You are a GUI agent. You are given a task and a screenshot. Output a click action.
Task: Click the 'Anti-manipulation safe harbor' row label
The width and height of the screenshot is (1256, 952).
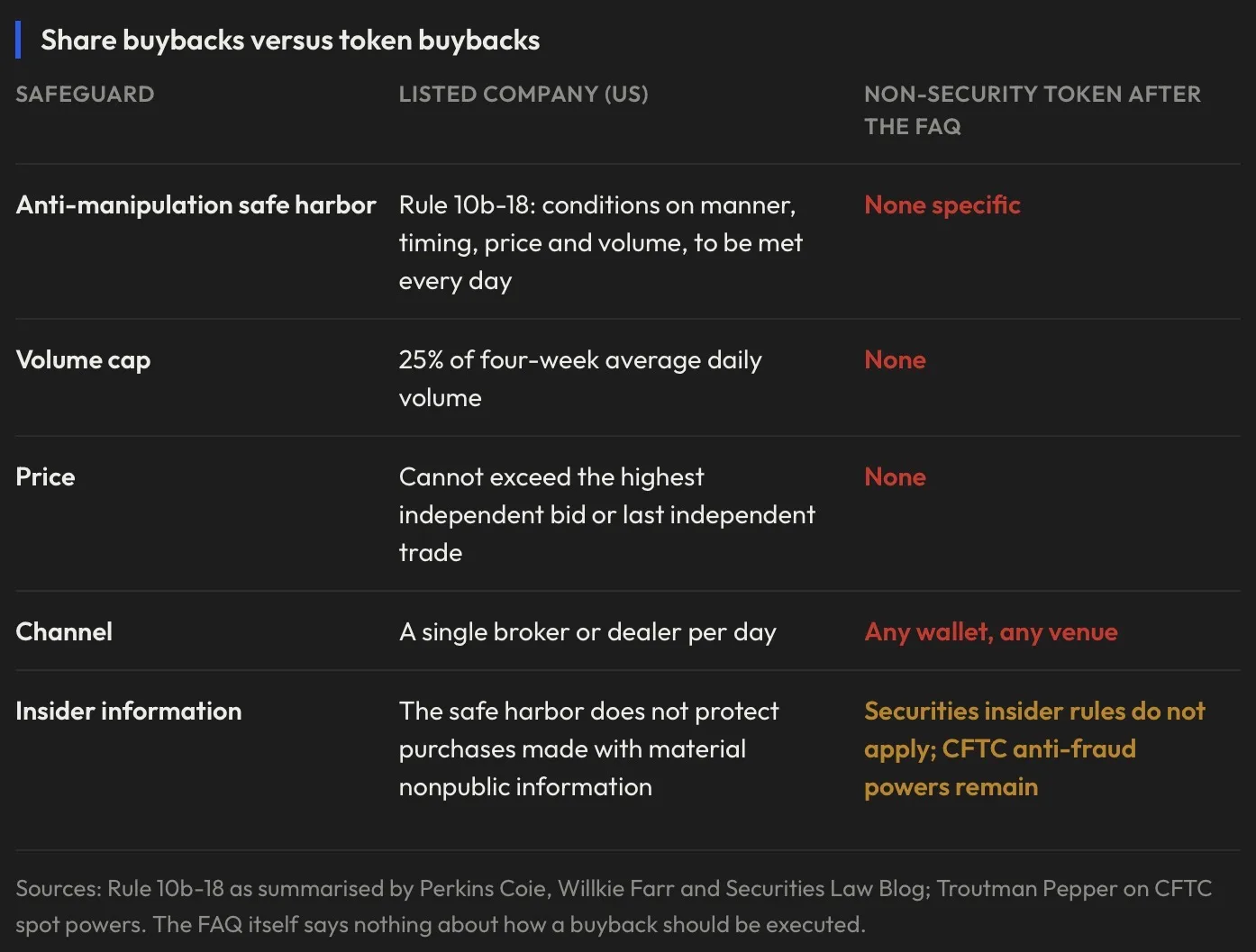[x=196, y=204]
